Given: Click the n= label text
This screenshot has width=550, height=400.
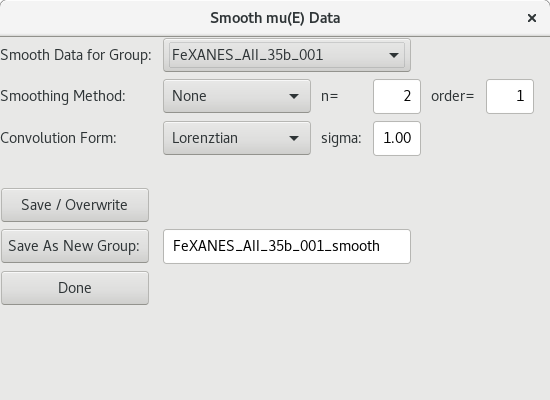Looking at the screenshot, I should 330,96.
